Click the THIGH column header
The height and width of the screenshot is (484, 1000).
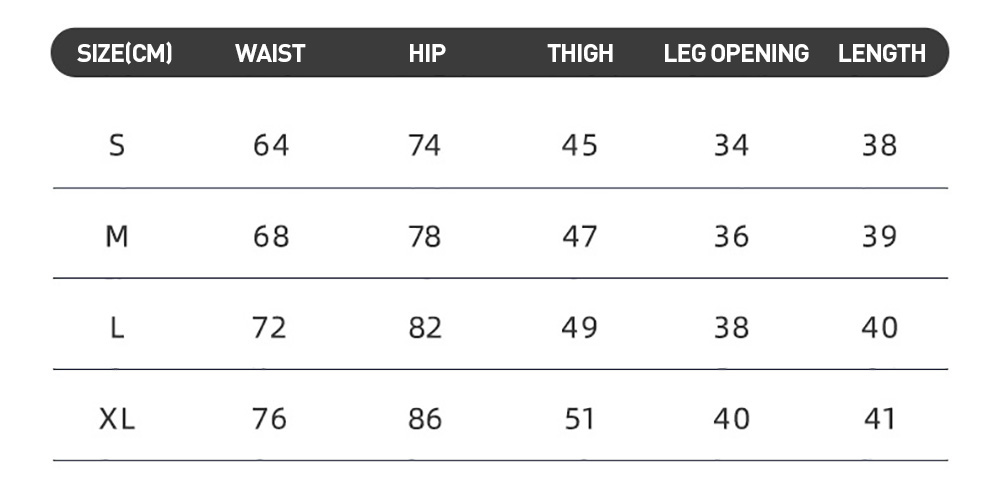pyautogui.click(x=580, y=54)
